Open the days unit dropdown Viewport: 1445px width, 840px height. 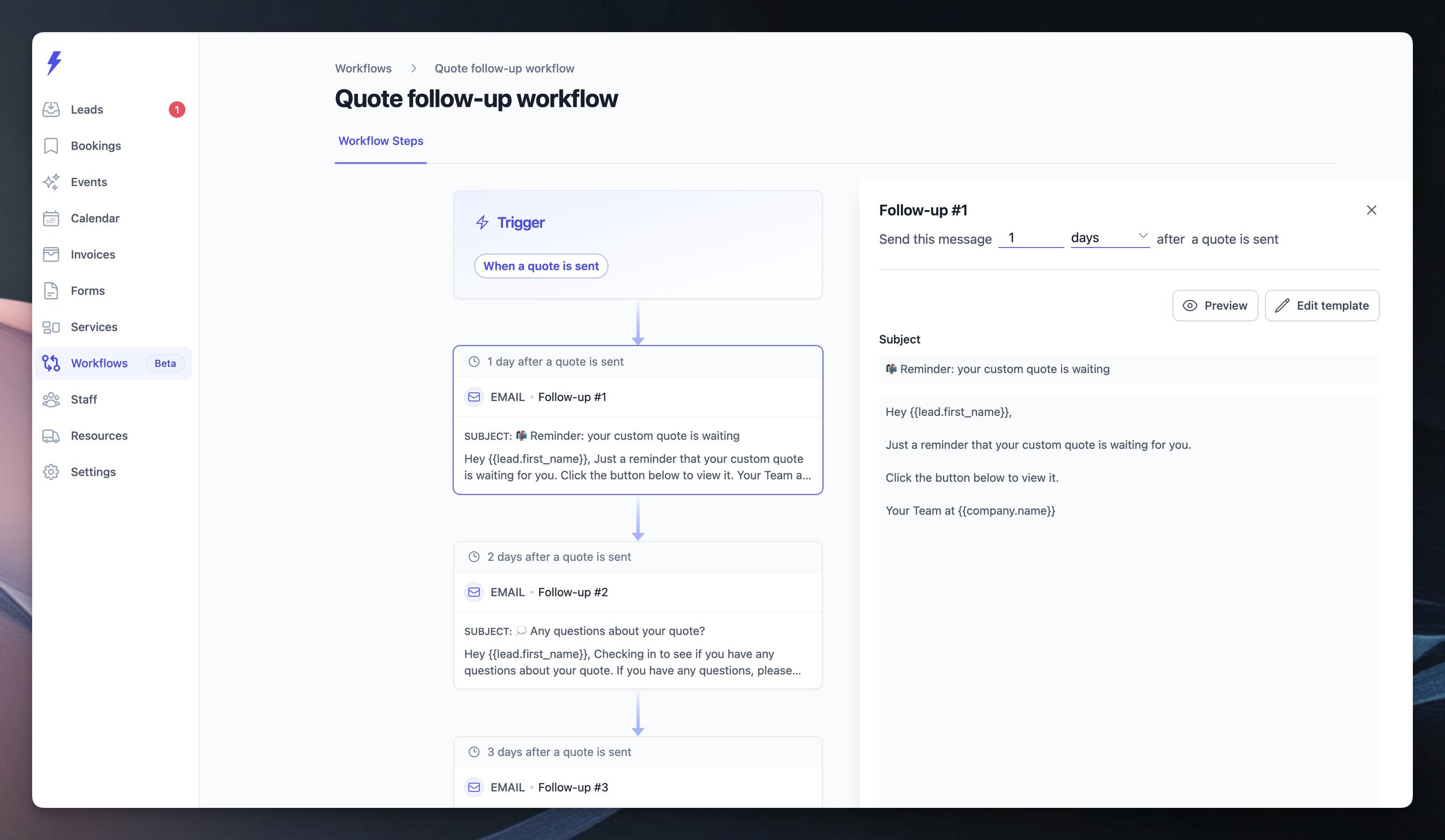1109,238
